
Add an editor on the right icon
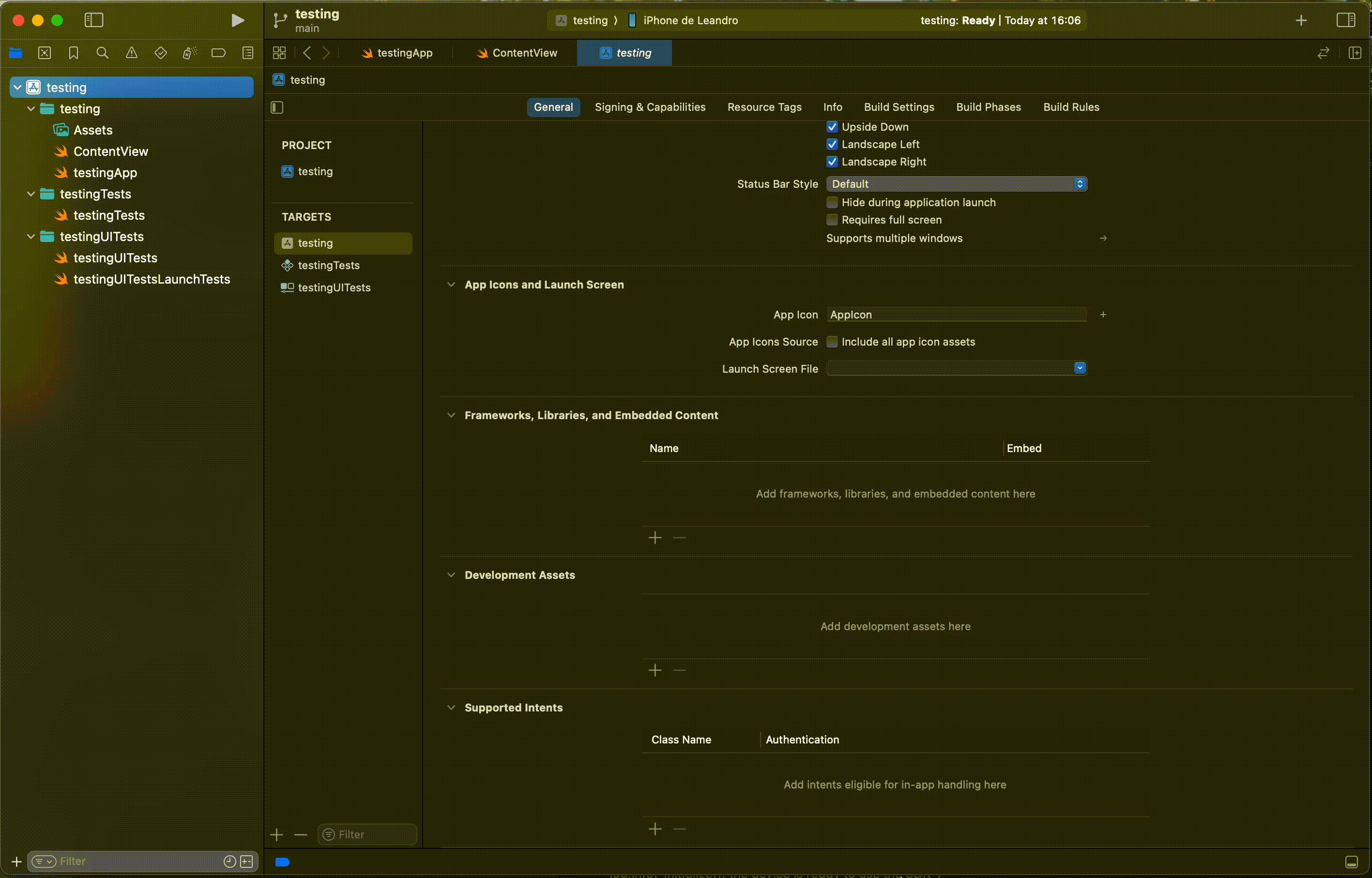coord(1355,53)
